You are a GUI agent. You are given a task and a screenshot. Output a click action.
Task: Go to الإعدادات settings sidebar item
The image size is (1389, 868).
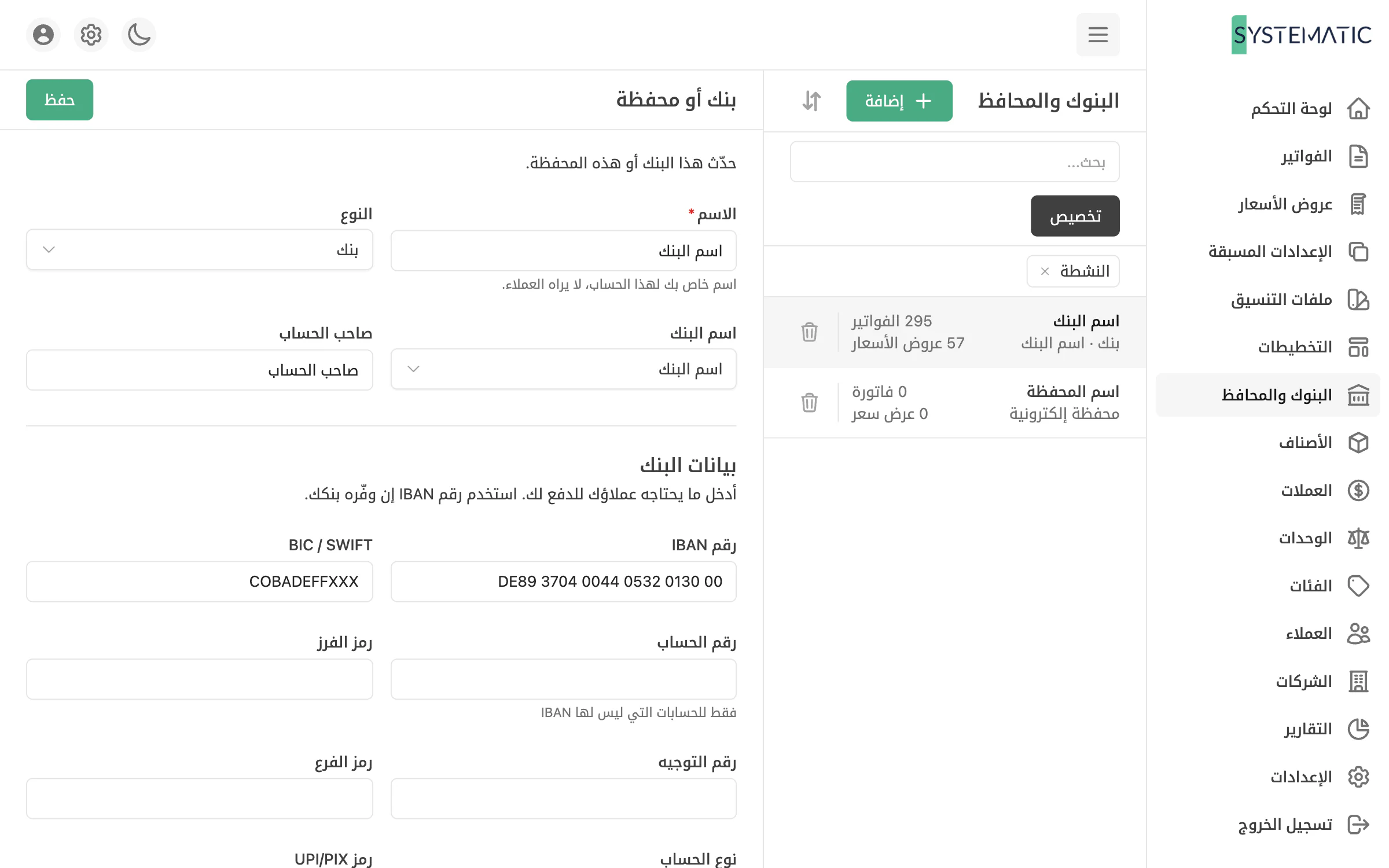[1267, 777]
